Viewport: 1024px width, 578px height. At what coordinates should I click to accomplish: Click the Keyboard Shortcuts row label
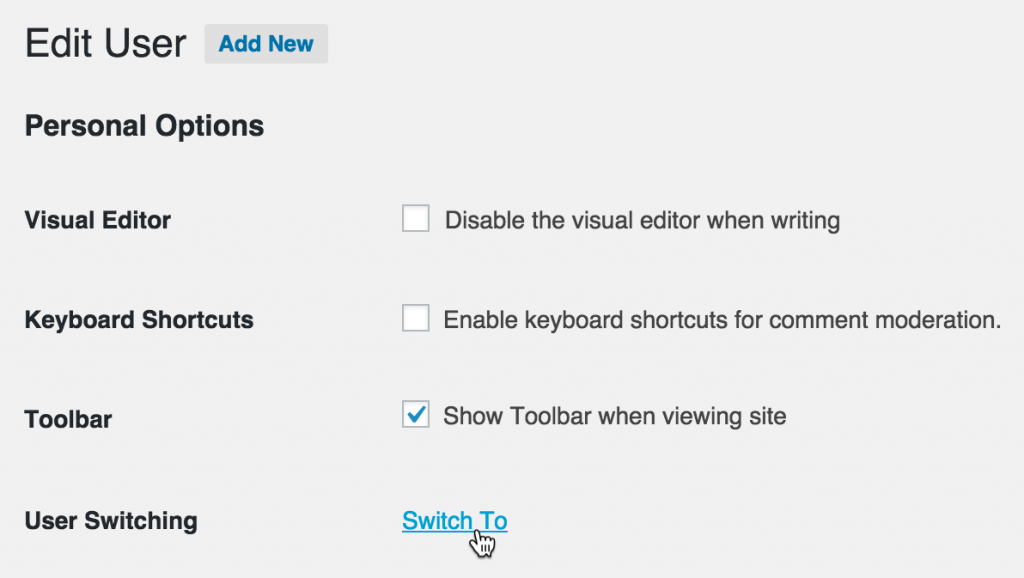click(x=138, y=319)
